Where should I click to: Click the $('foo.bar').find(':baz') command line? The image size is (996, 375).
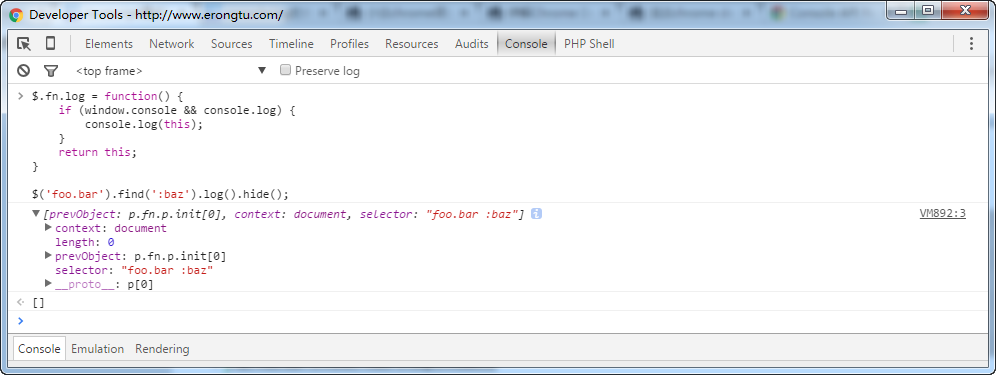[x=160, y=194]
